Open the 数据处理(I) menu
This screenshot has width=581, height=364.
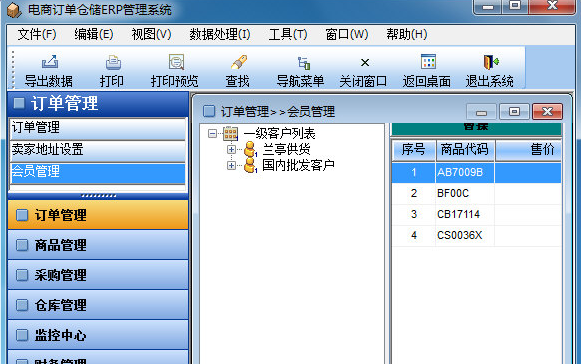pyautogui.click(x=220, y=34)
